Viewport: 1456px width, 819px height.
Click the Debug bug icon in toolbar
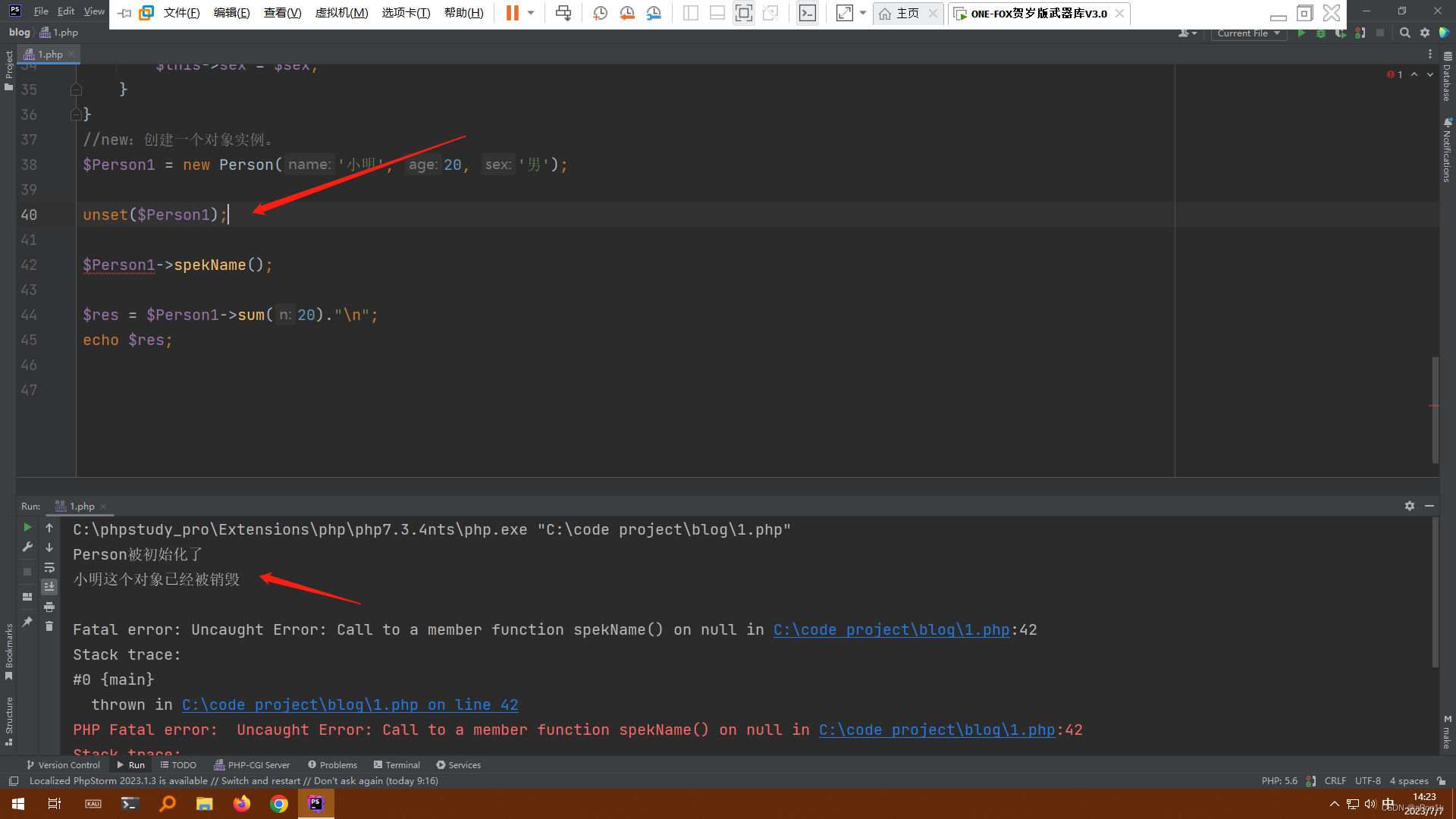tap(1321, 33)
